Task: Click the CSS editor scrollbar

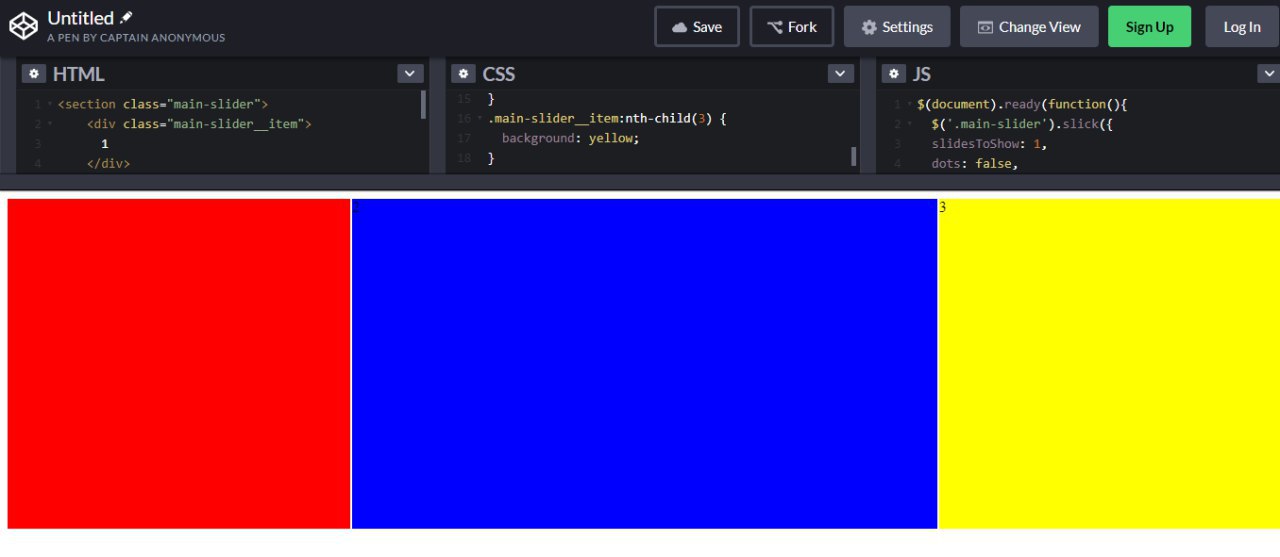Action: [853, 155]
